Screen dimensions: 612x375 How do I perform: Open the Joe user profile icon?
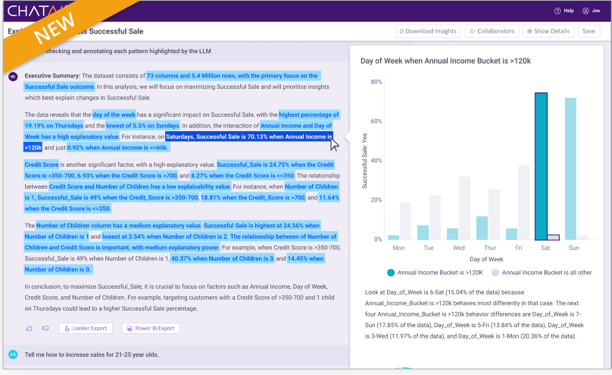tap(585, 11)
